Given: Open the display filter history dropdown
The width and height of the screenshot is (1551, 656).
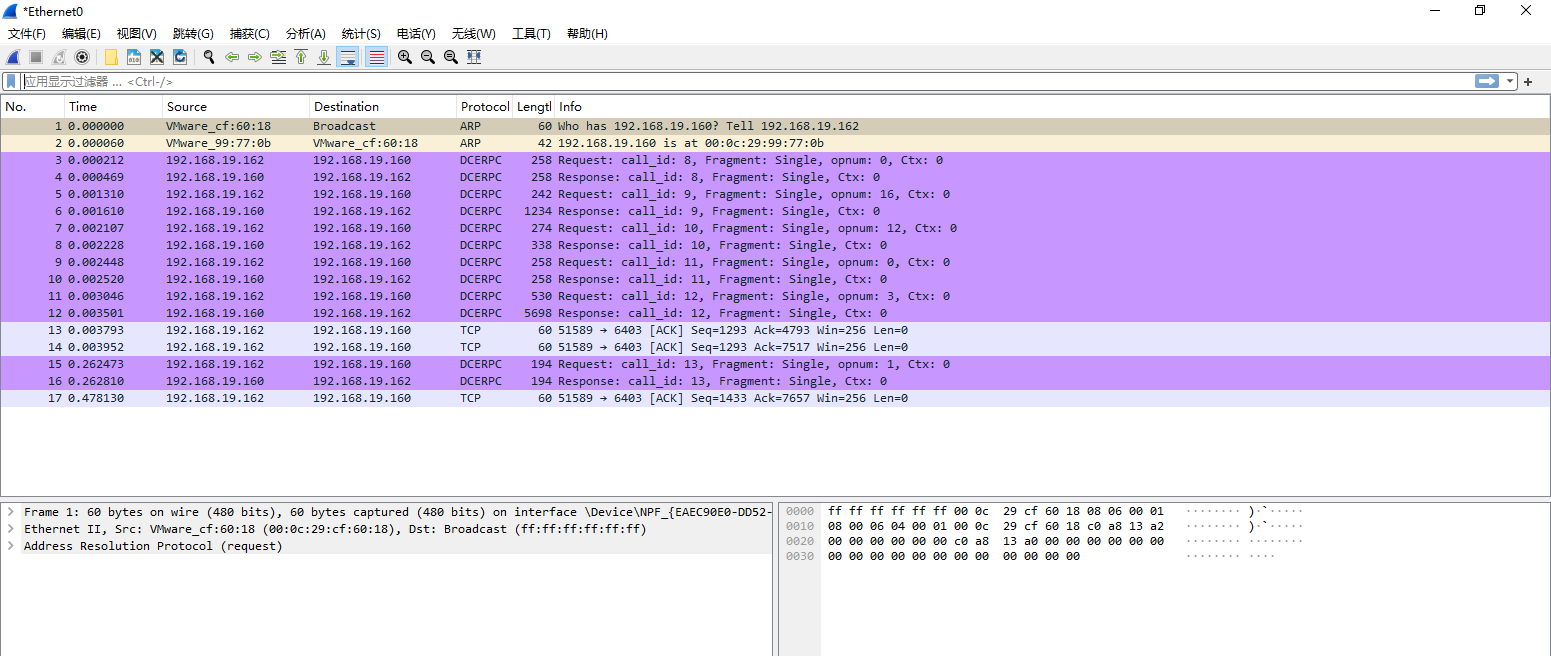Looking at the screenshot, I should click(x=1510, y=81).
